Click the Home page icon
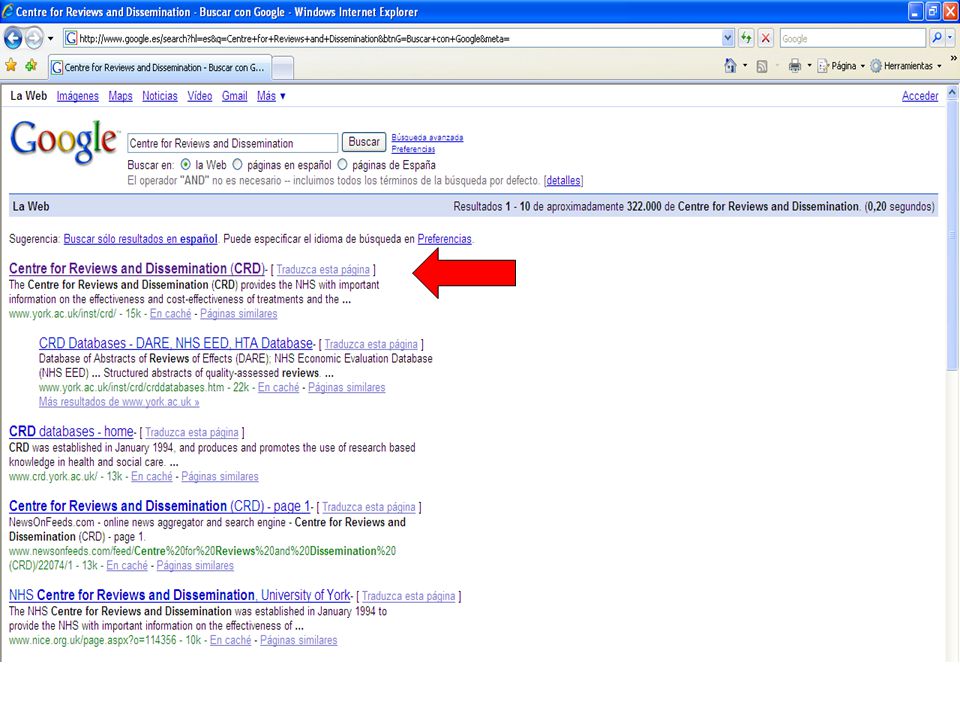This screenshot has height=720, width=960. (730, 66)
